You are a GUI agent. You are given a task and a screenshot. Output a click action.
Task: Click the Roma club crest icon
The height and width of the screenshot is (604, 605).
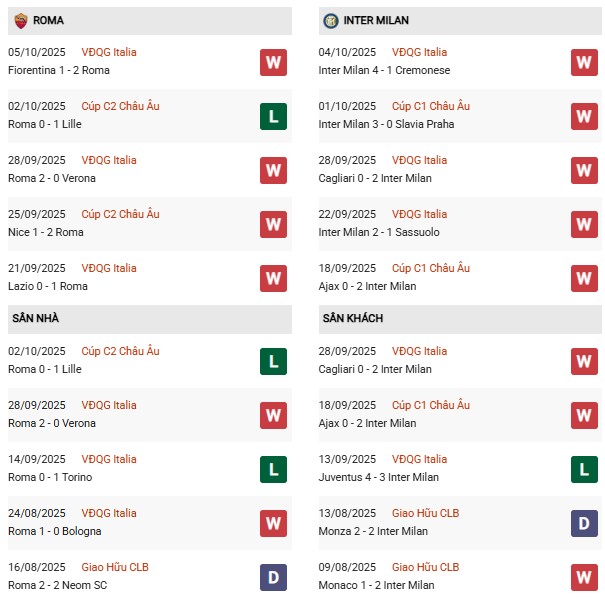(21, 20)
